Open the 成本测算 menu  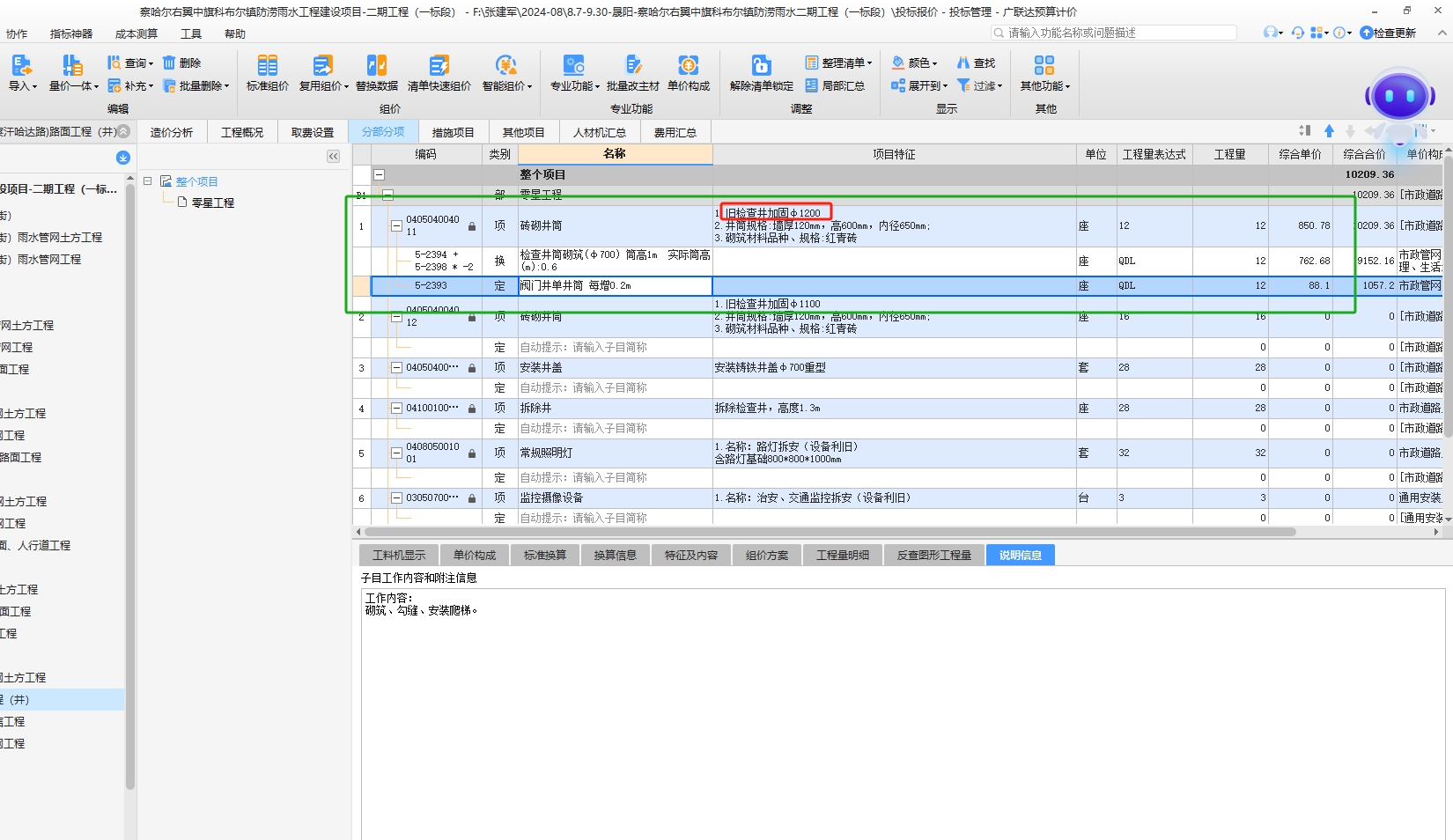(x=136, y=33)
